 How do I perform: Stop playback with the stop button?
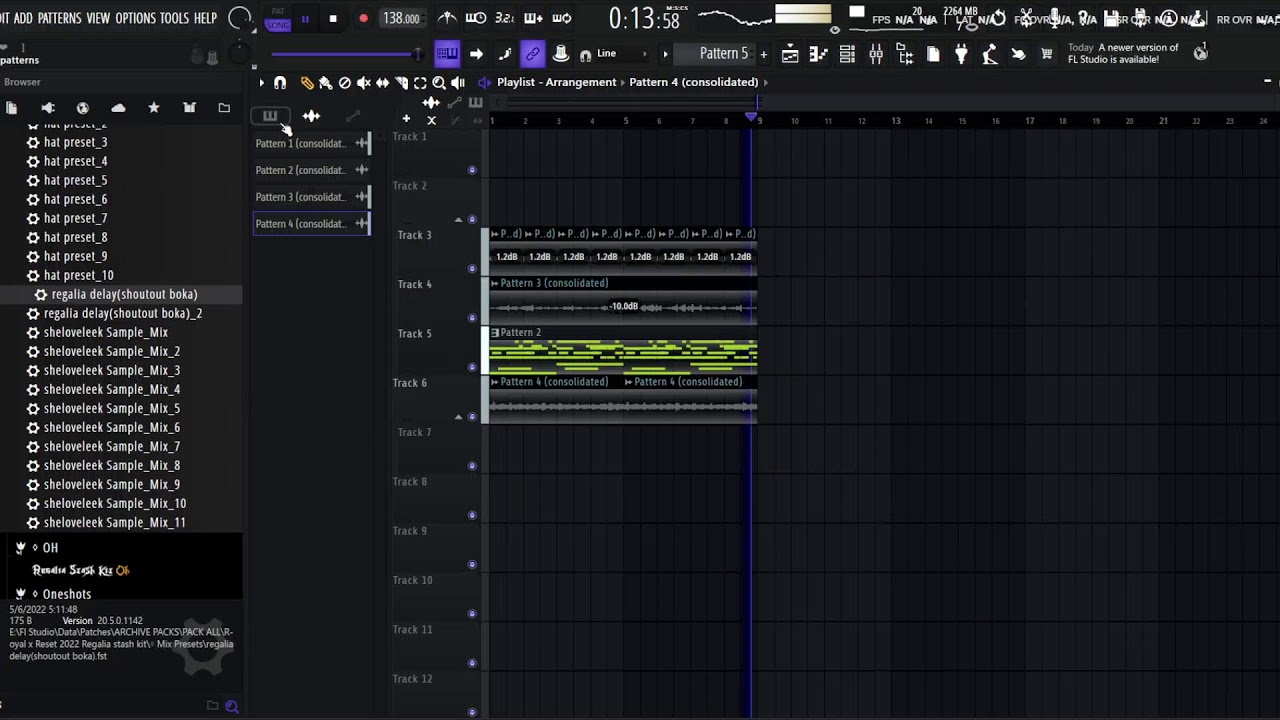333,18
